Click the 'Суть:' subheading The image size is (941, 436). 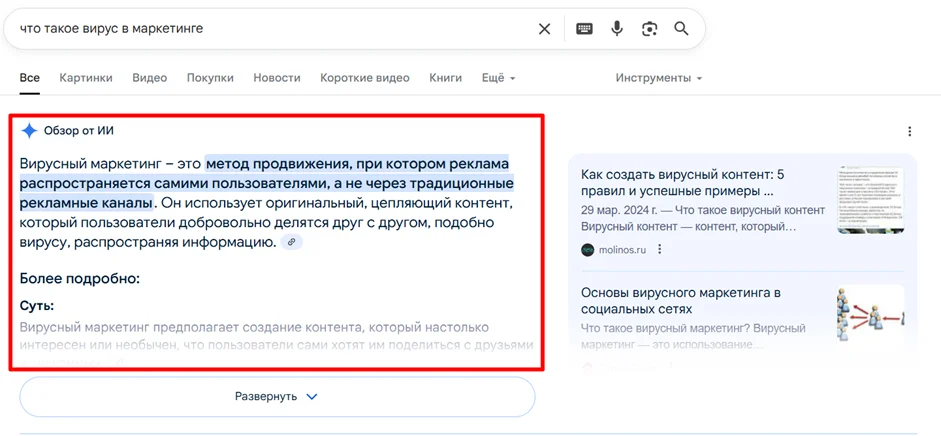[x=37, y=306]
